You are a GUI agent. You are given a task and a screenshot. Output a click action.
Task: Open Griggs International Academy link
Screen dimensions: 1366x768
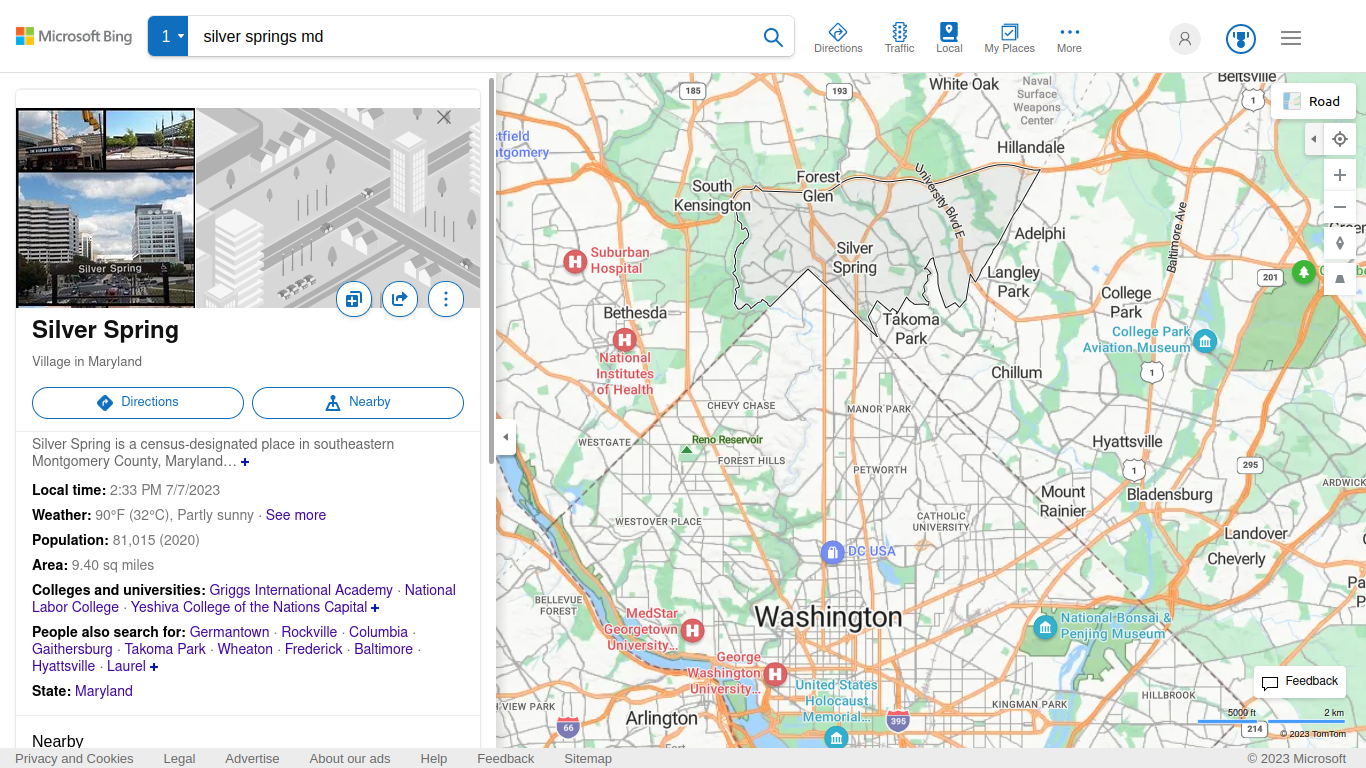click(301, 590)
